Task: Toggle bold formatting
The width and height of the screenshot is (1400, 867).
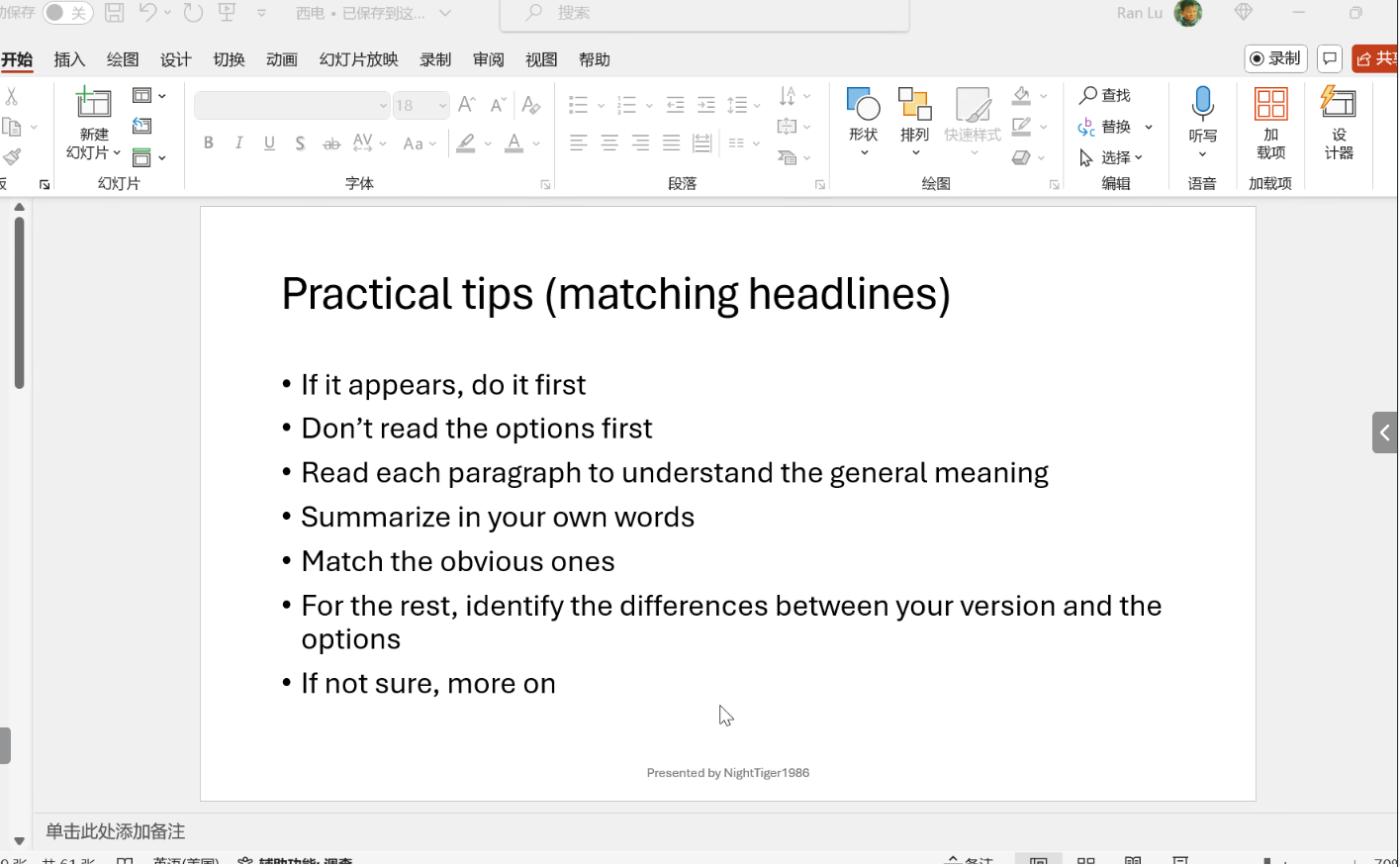Action: click(208, 144)
